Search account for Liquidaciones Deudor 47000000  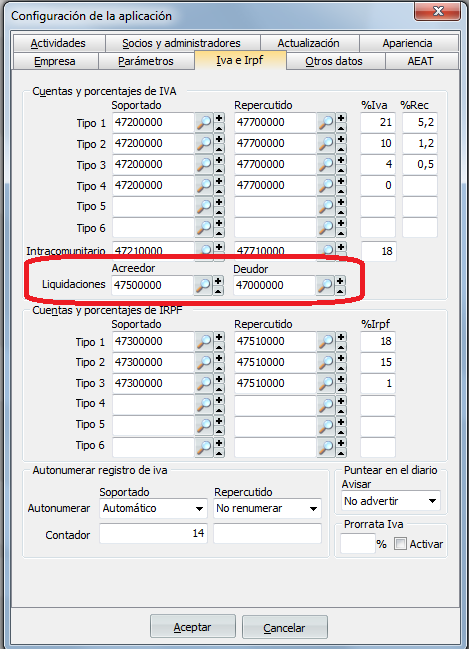coord(325,285)
